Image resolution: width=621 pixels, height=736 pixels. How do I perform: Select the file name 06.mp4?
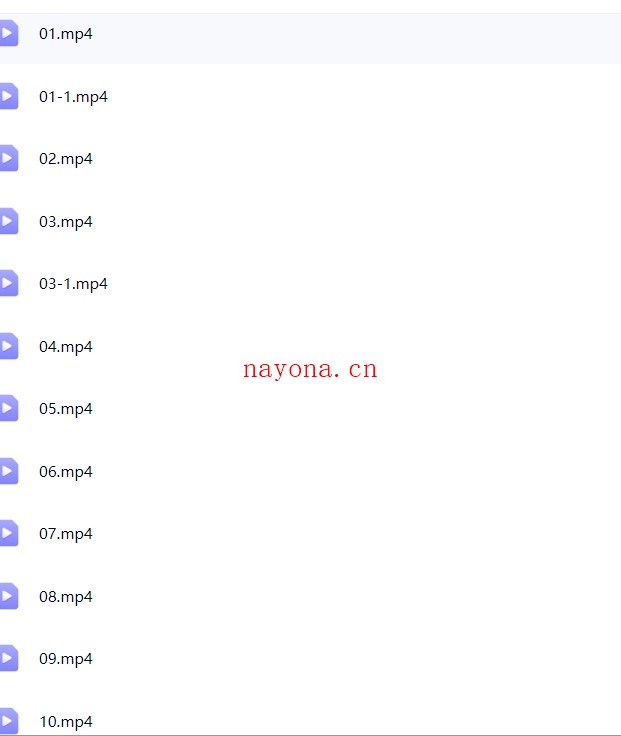coord(66,472)
